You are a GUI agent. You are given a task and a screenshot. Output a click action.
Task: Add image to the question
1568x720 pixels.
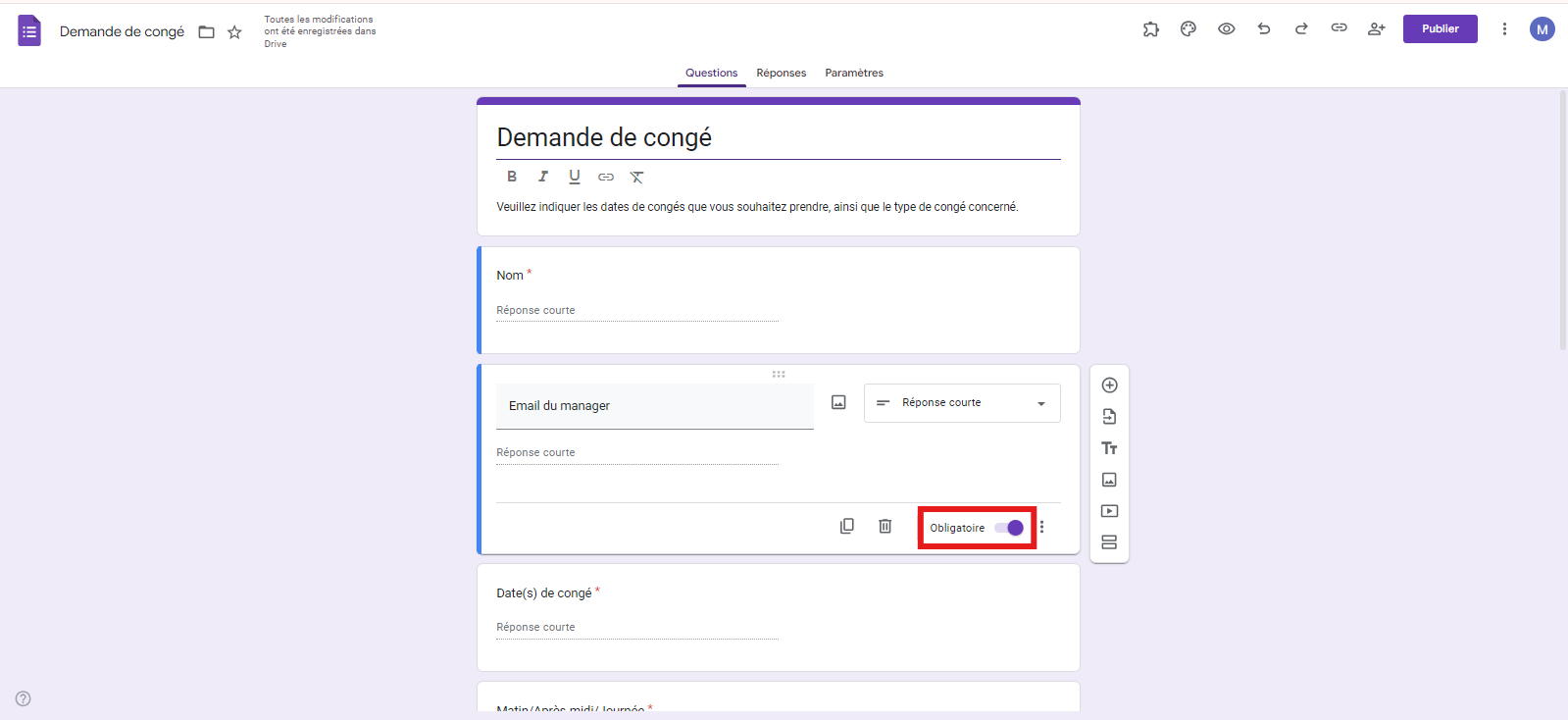click(838, 403)
